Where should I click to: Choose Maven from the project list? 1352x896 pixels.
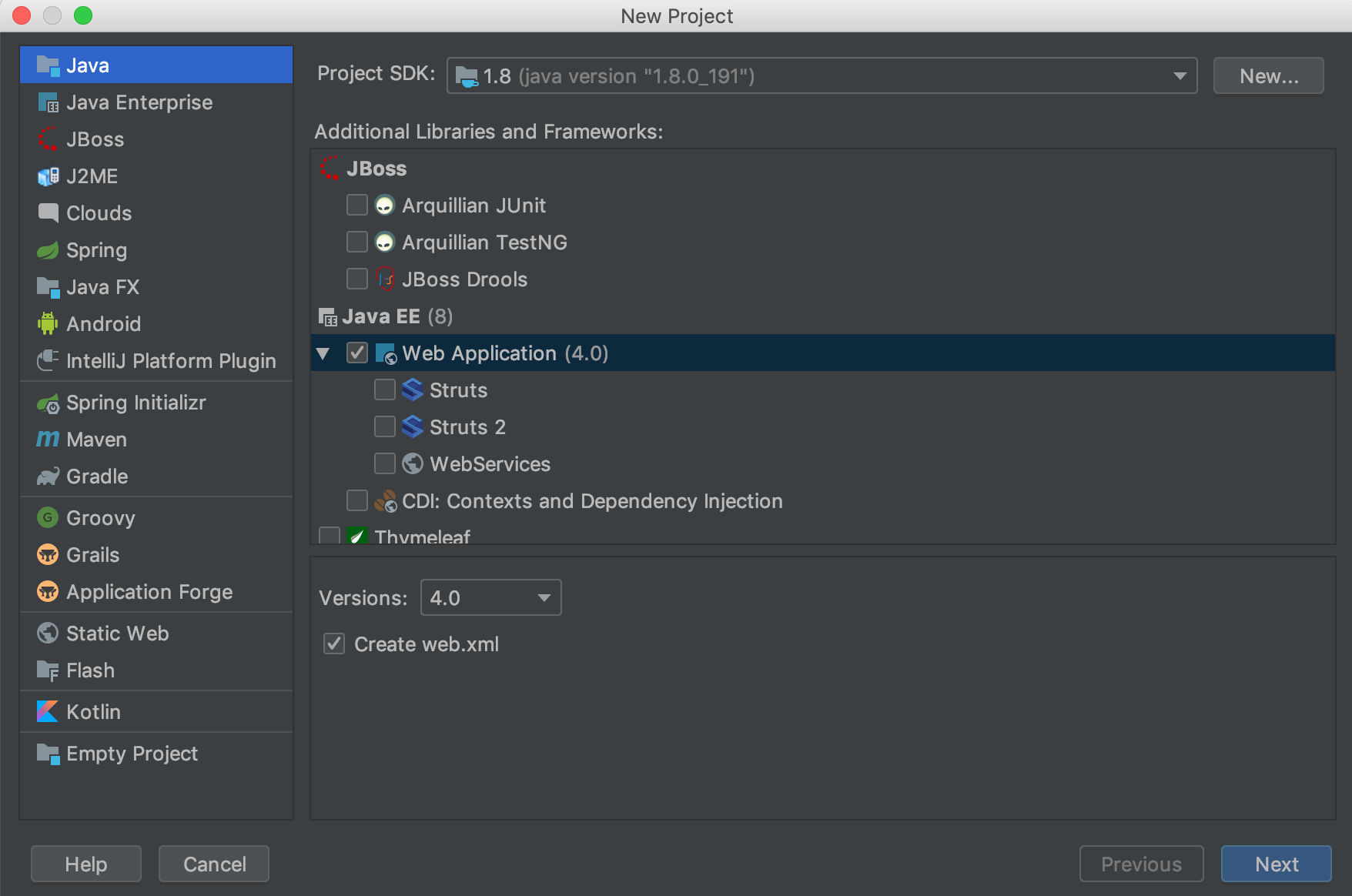point(156,440)
